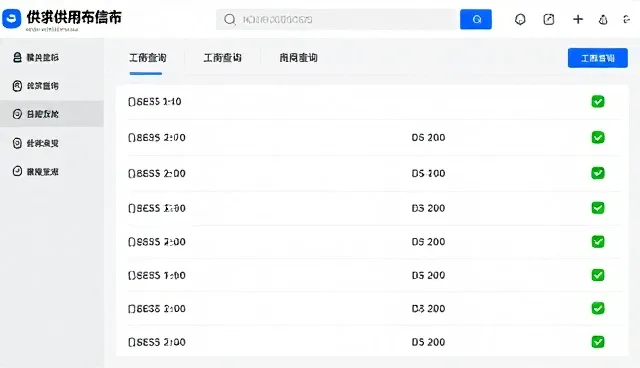640x368 pixels.
Task: Click the blue search button icon
Action: tap(476, 19)
